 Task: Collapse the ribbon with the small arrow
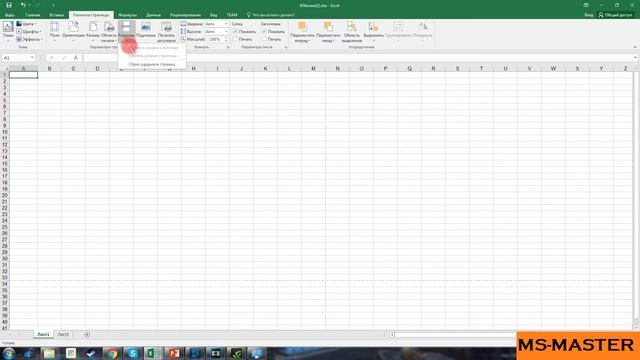coord(635,47)
